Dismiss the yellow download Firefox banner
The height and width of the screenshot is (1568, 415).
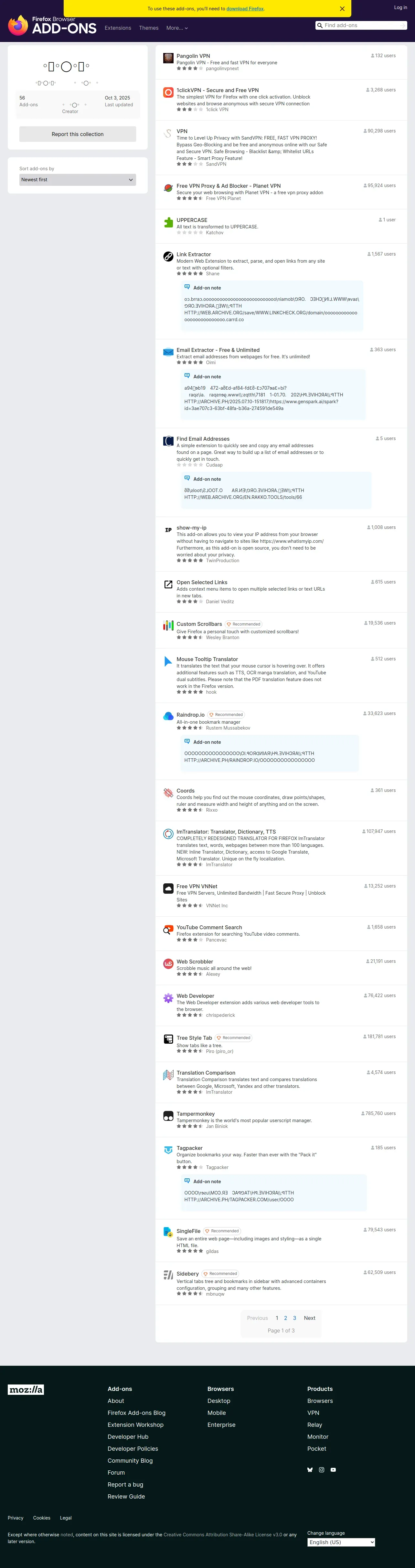tap(342, 8)
